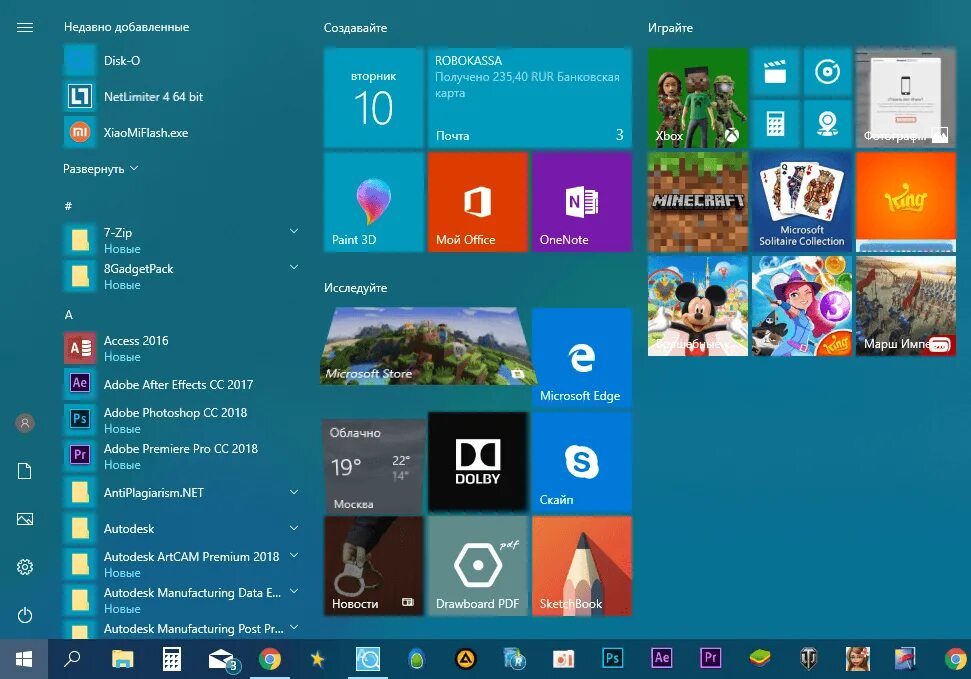Open the 7-Zip folder entry
The image size is (971, 679).
coord(181,240)
